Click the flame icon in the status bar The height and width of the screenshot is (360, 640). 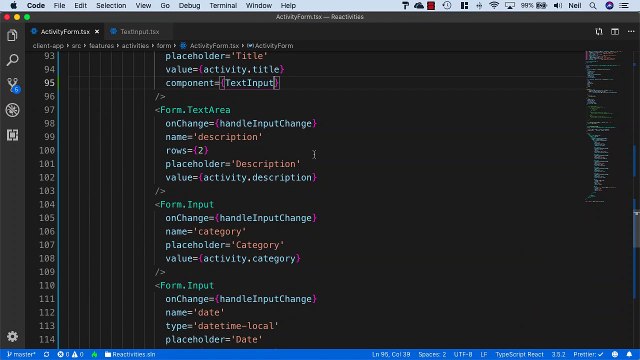(x=94, y=354)
